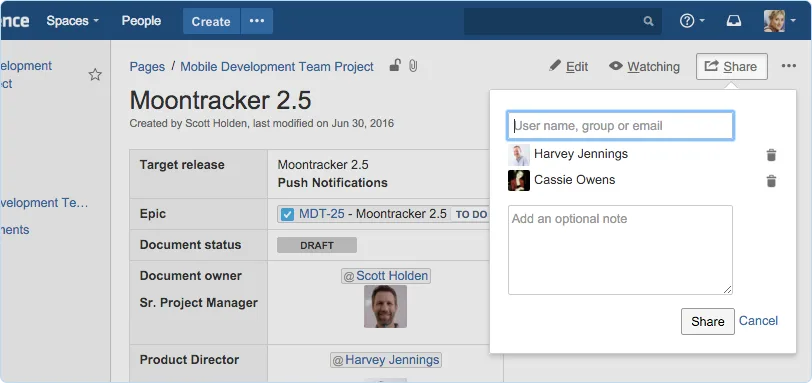Go to the Pages breadcrumb link
812x383 pixels.
(147, 67)
